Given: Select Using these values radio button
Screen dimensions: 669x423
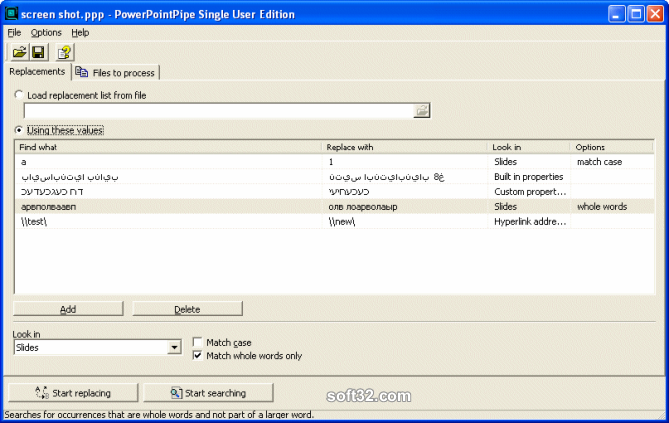Looking at the screenshot, I should (19, 130).
